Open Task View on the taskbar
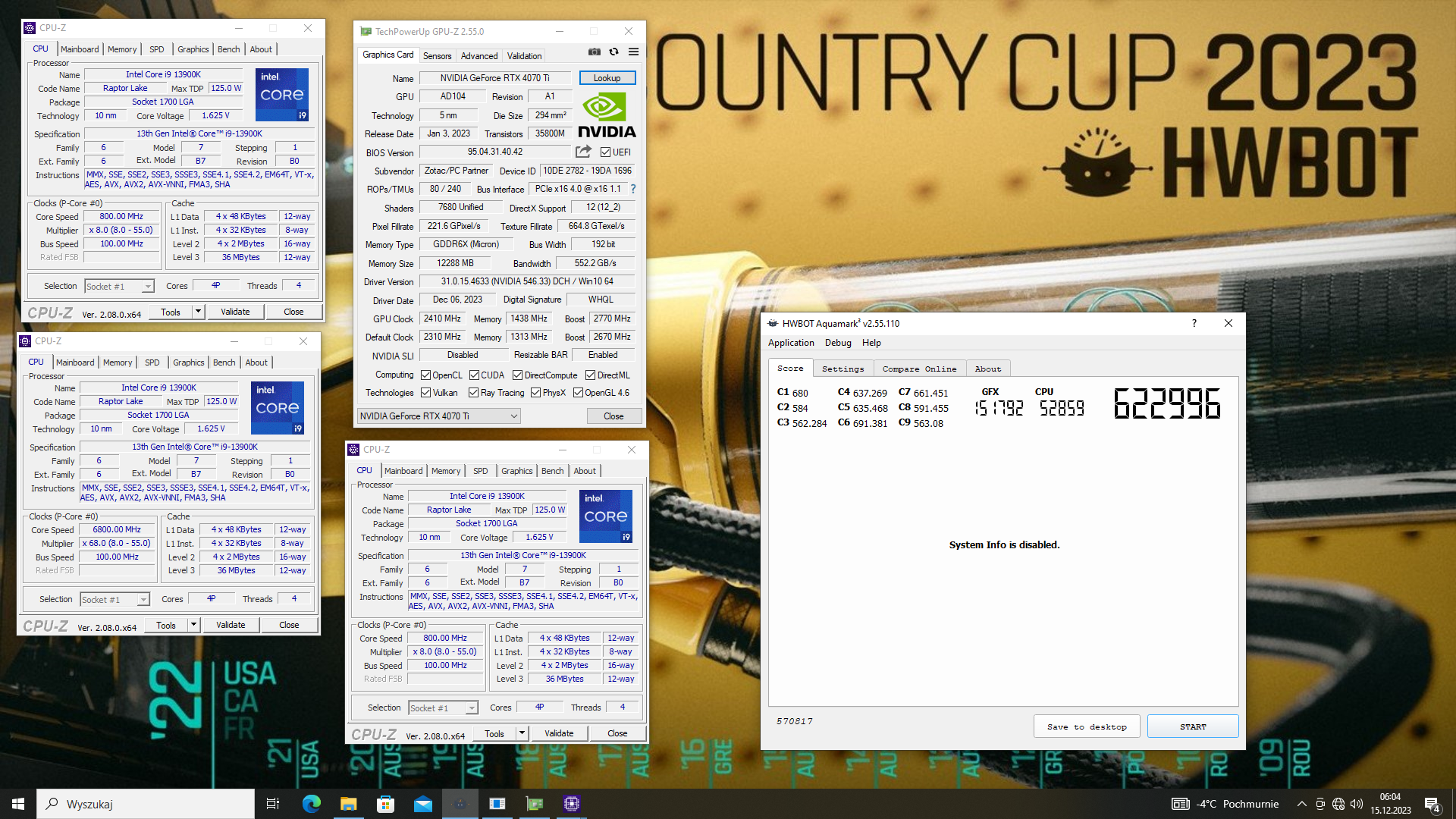 tap(273, 804)
